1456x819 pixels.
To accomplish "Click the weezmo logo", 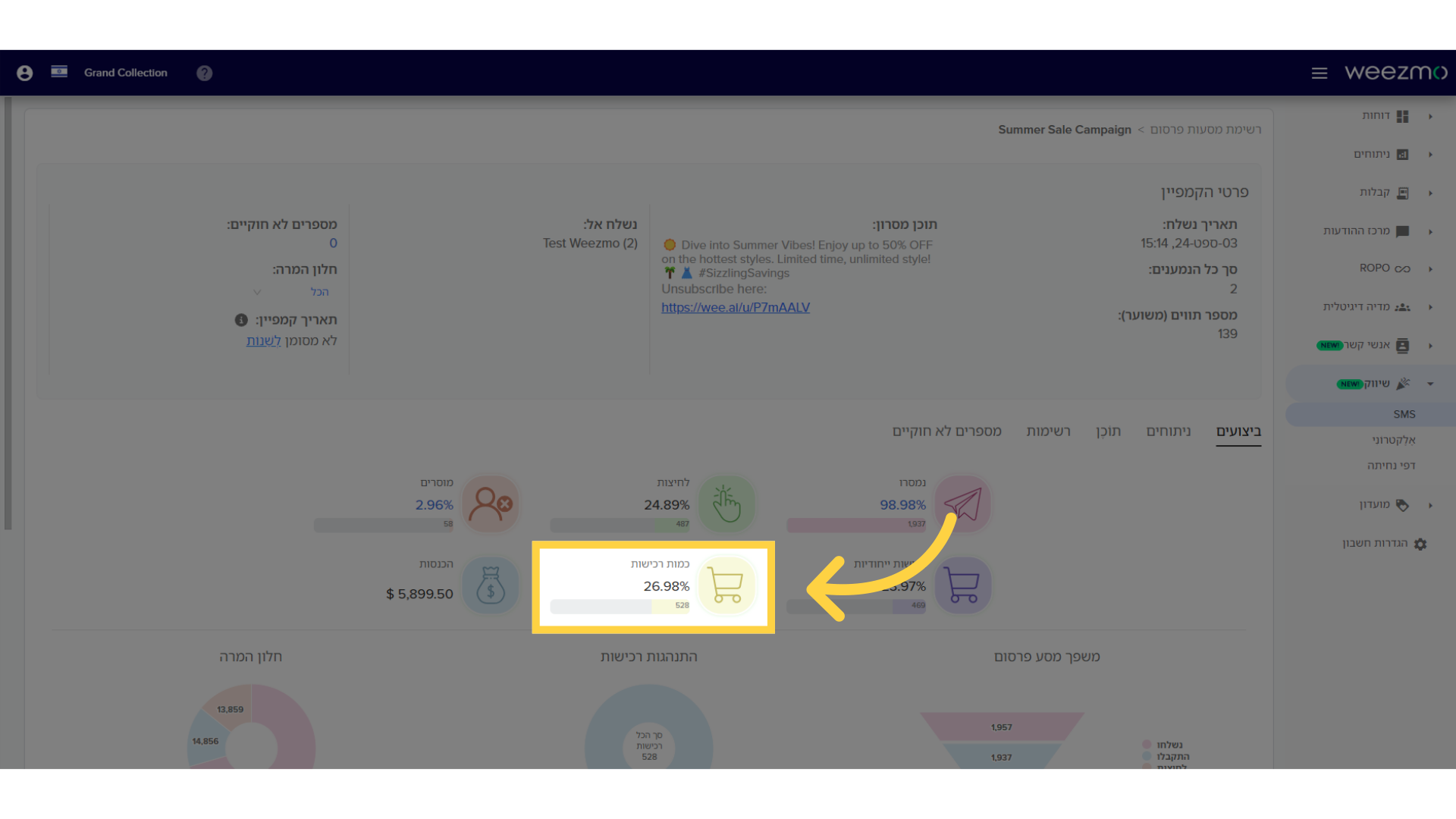I will [1396, 72].
